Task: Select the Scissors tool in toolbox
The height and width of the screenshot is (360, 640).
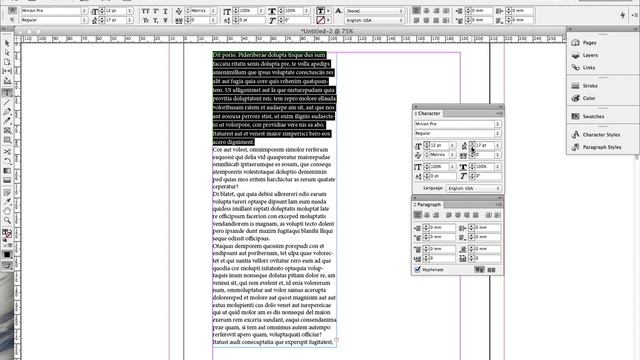Action: click(7, 152)
